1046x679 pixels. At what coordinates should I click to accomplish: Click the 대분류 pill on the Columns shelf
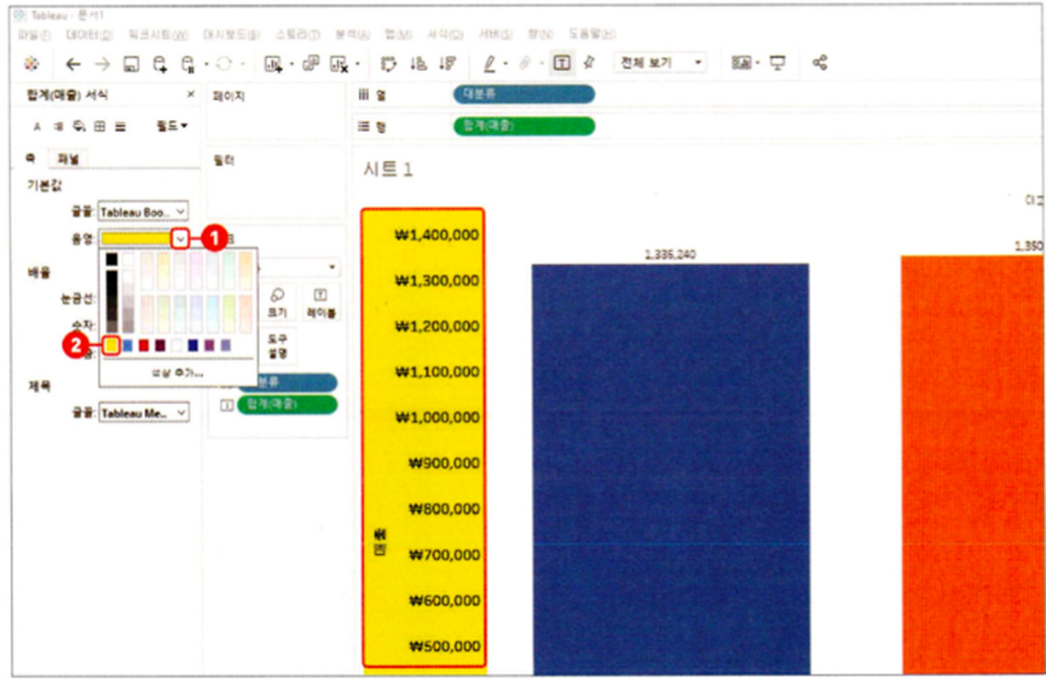tap(524, 94)
